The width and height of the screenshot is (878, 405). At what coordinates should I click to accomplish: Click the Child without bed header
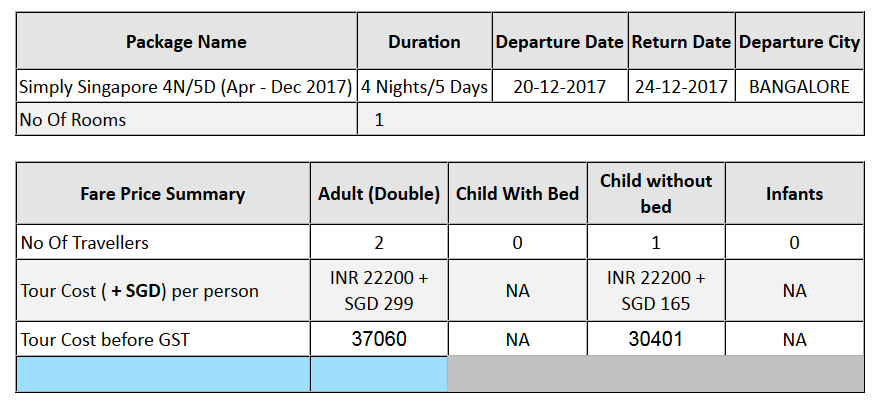coord(656,193)
